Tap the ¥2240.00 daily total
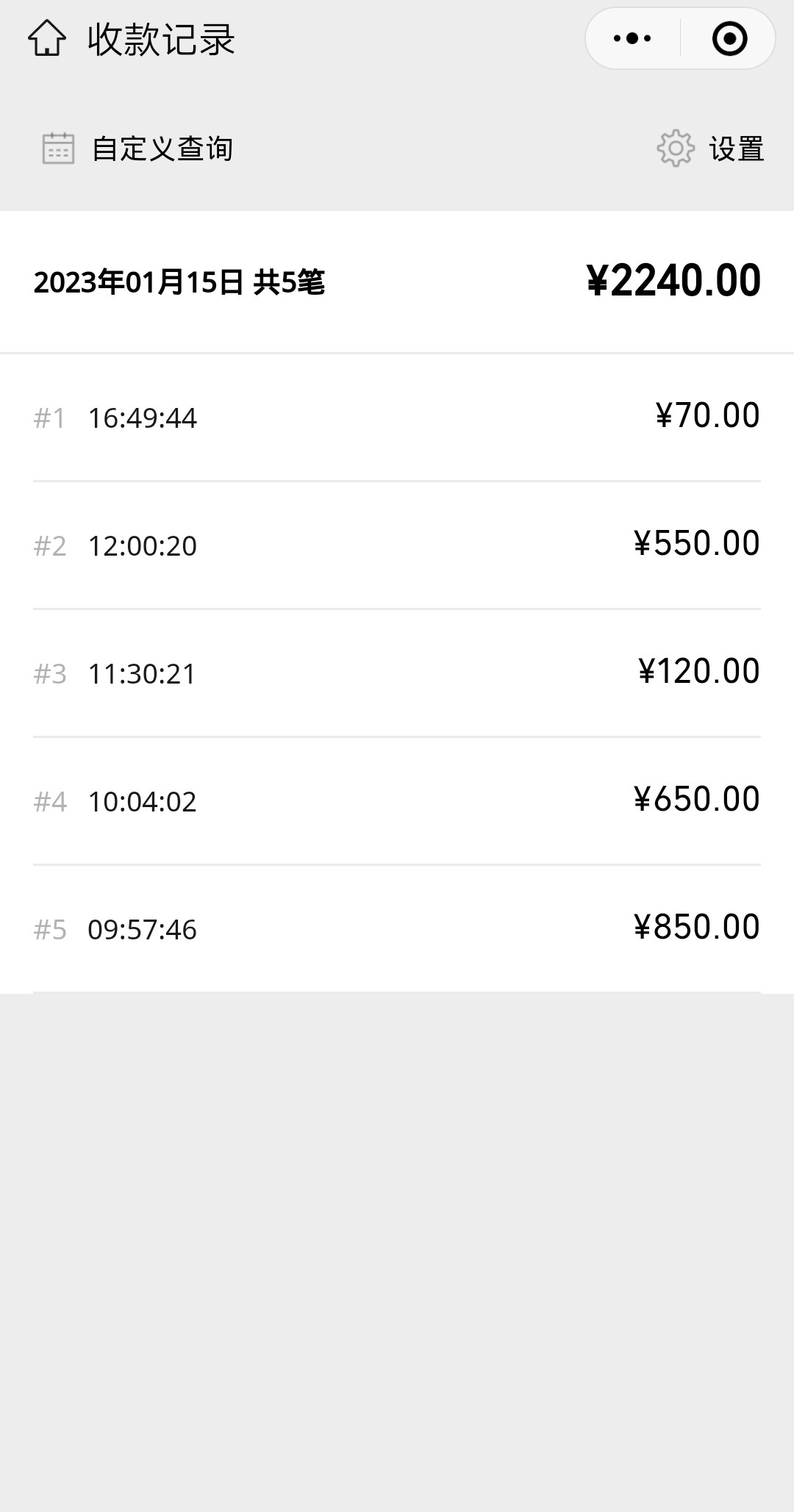 coord(673,281)
